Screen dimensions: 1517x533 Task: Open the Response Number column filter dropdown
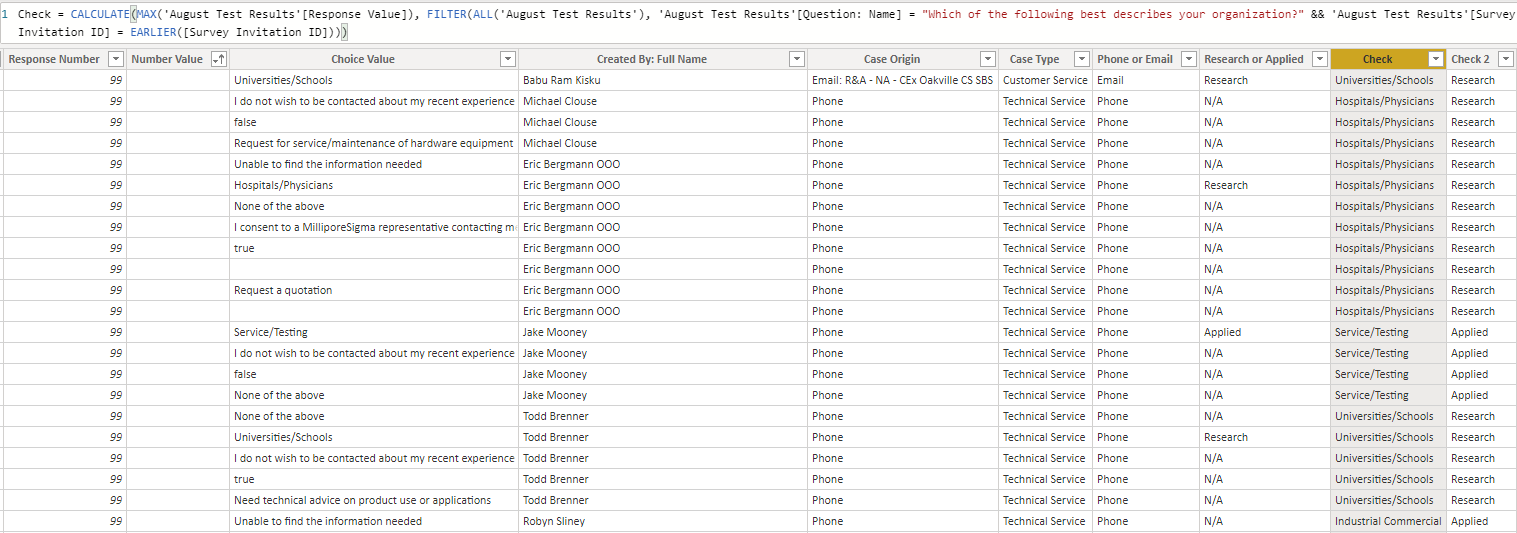coord(115,59)
